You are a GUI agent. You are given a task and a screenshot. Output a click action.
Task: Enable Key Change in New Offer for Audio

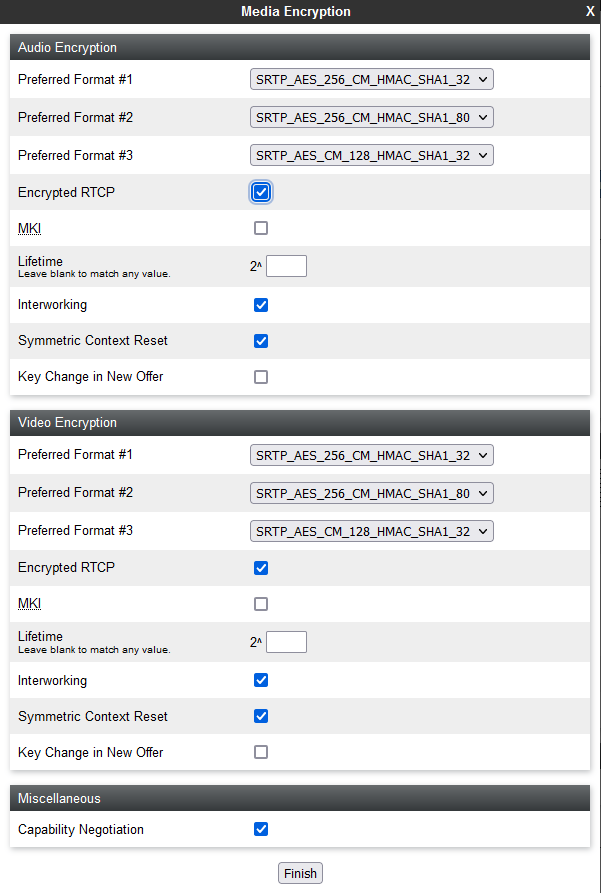[x=261, y=377]
